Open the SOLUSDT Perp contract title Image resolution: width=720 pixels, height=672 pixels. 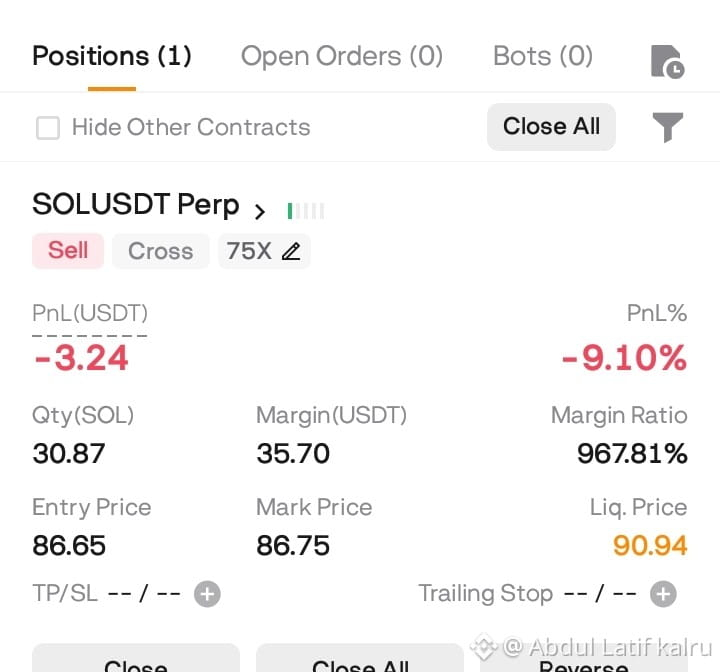click(x=135, y=204)
